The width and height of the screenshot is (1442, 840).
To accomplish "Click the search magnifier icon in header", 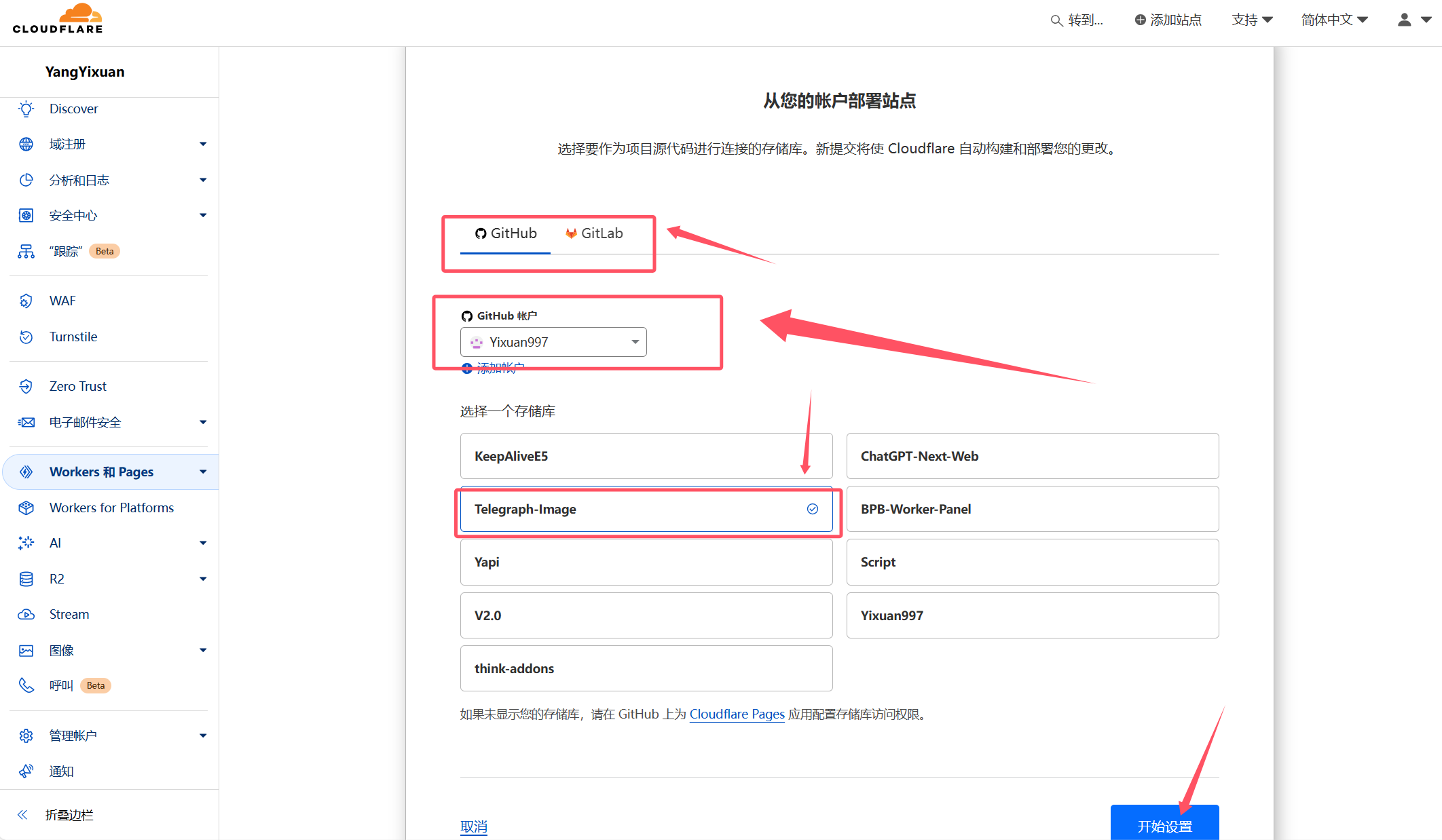I will (x=1056, y=20).
